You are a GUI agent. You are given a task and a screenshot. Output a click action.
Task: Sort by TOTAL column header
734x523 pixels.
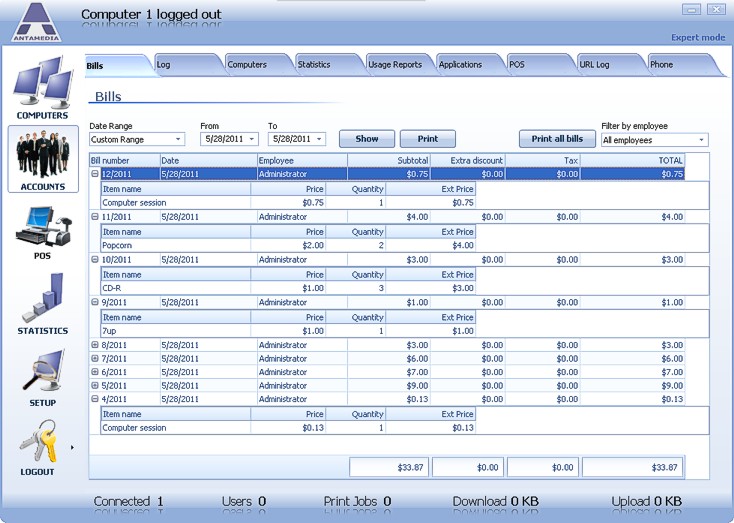coord(632,160)
